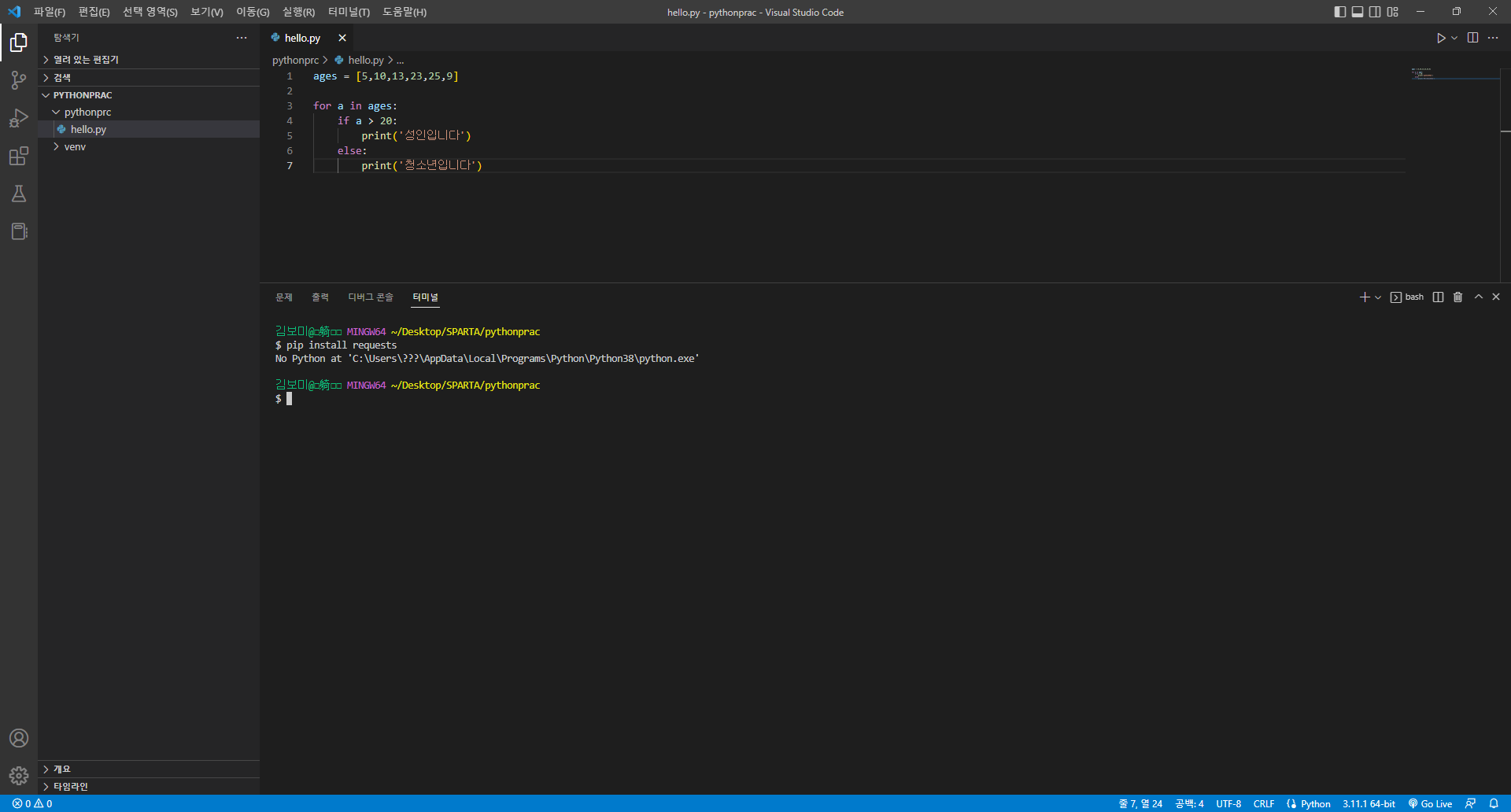Switch to the 디버그 콘솔 tab
The image size is (1511, 812).
pyautogui.click(x=371, y=297)
